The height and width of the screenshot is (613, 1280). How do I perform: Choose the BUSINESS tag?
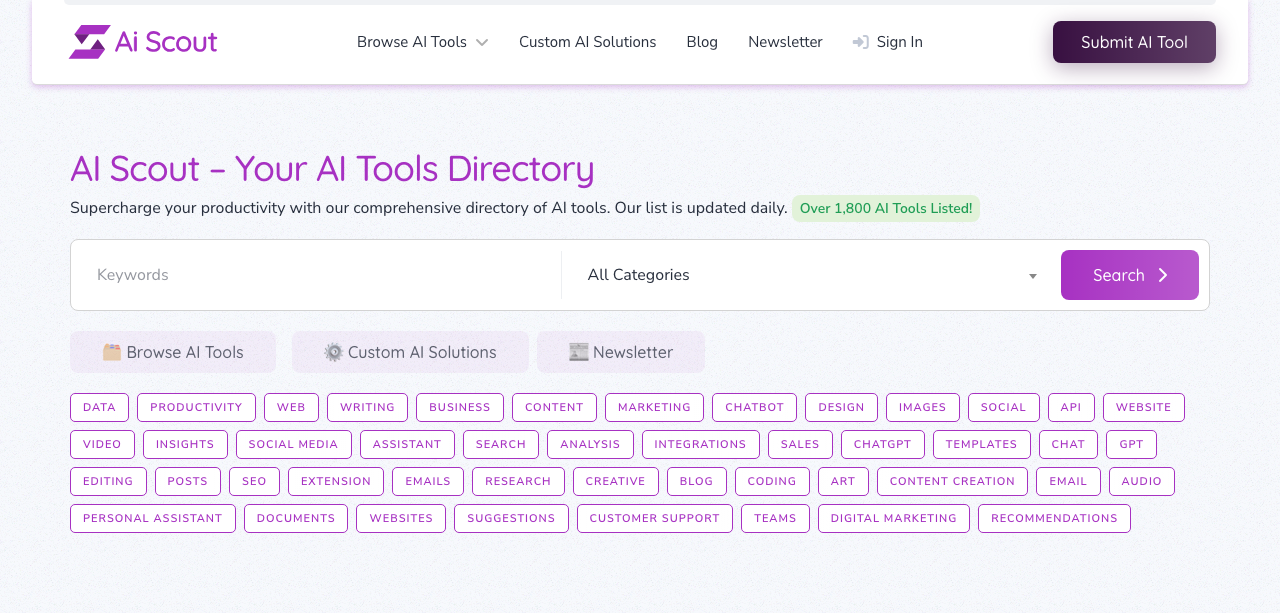coord(460,407)
